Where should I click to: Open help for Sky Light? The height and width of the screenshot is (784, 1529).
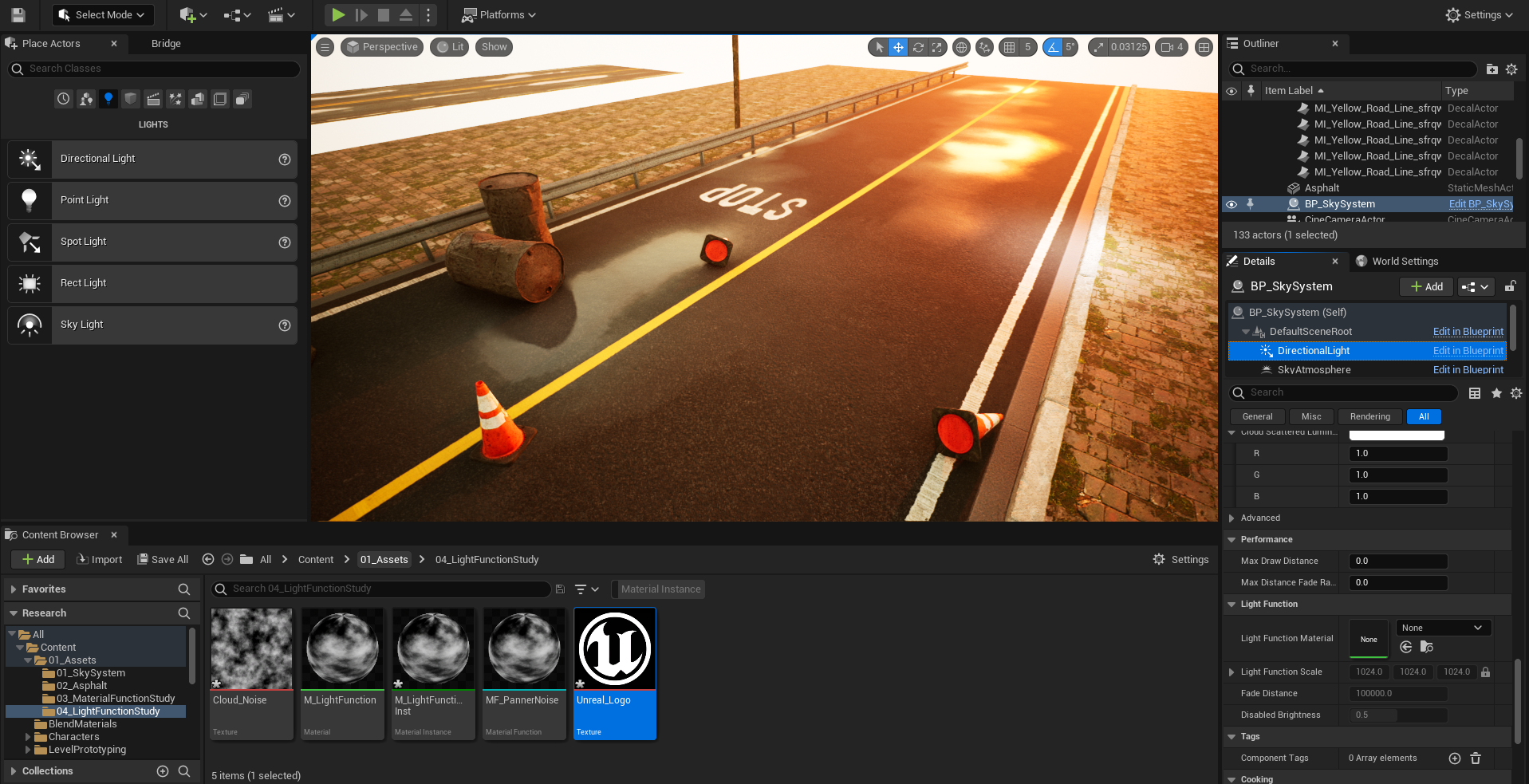coord(285,325)
